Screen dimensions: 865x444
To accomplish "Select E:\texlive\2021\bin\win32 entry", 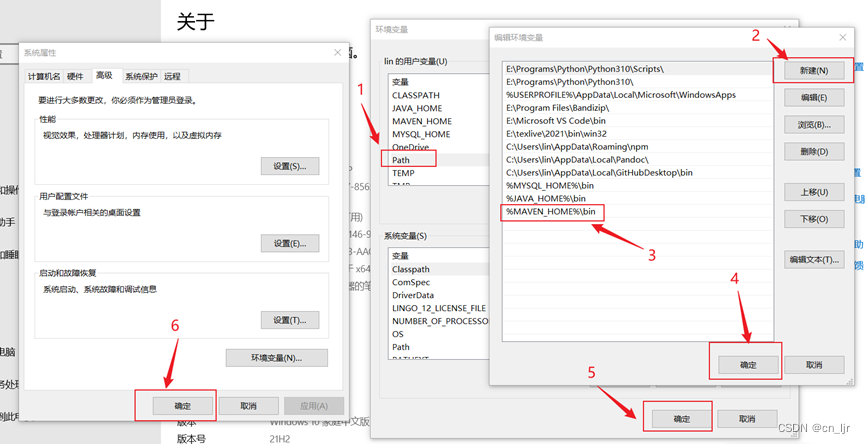I will 638,133.
